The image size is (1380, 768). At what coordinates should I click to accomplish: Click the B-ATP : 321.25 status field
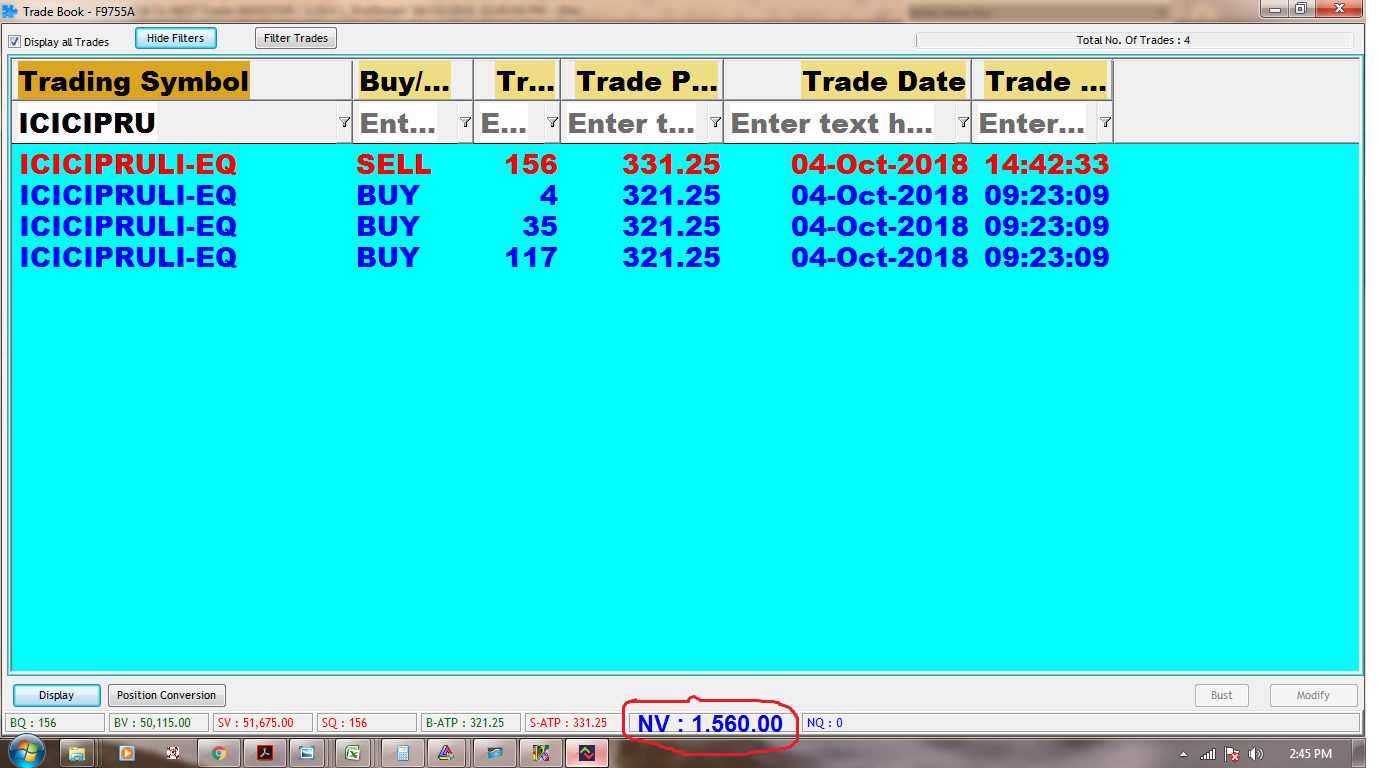click(x=471, y=723)
